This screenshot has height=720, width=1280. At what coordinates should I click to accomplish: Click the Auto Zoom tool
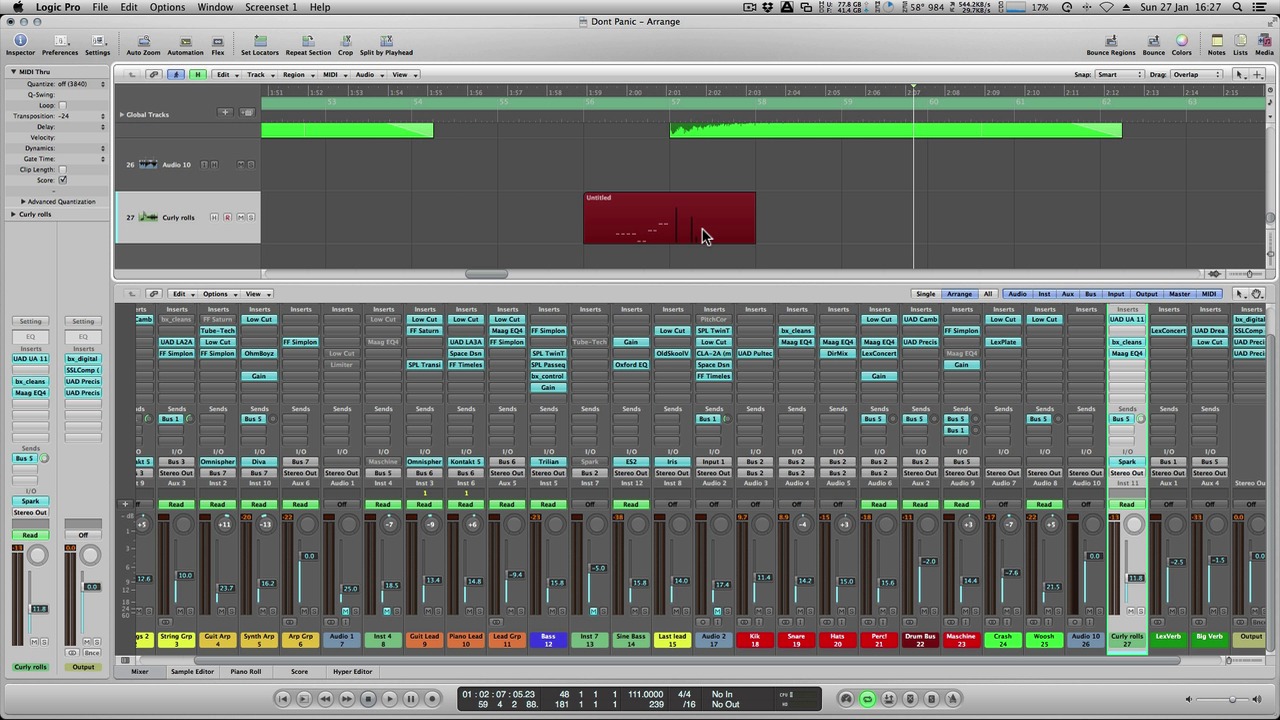point(143,45)
